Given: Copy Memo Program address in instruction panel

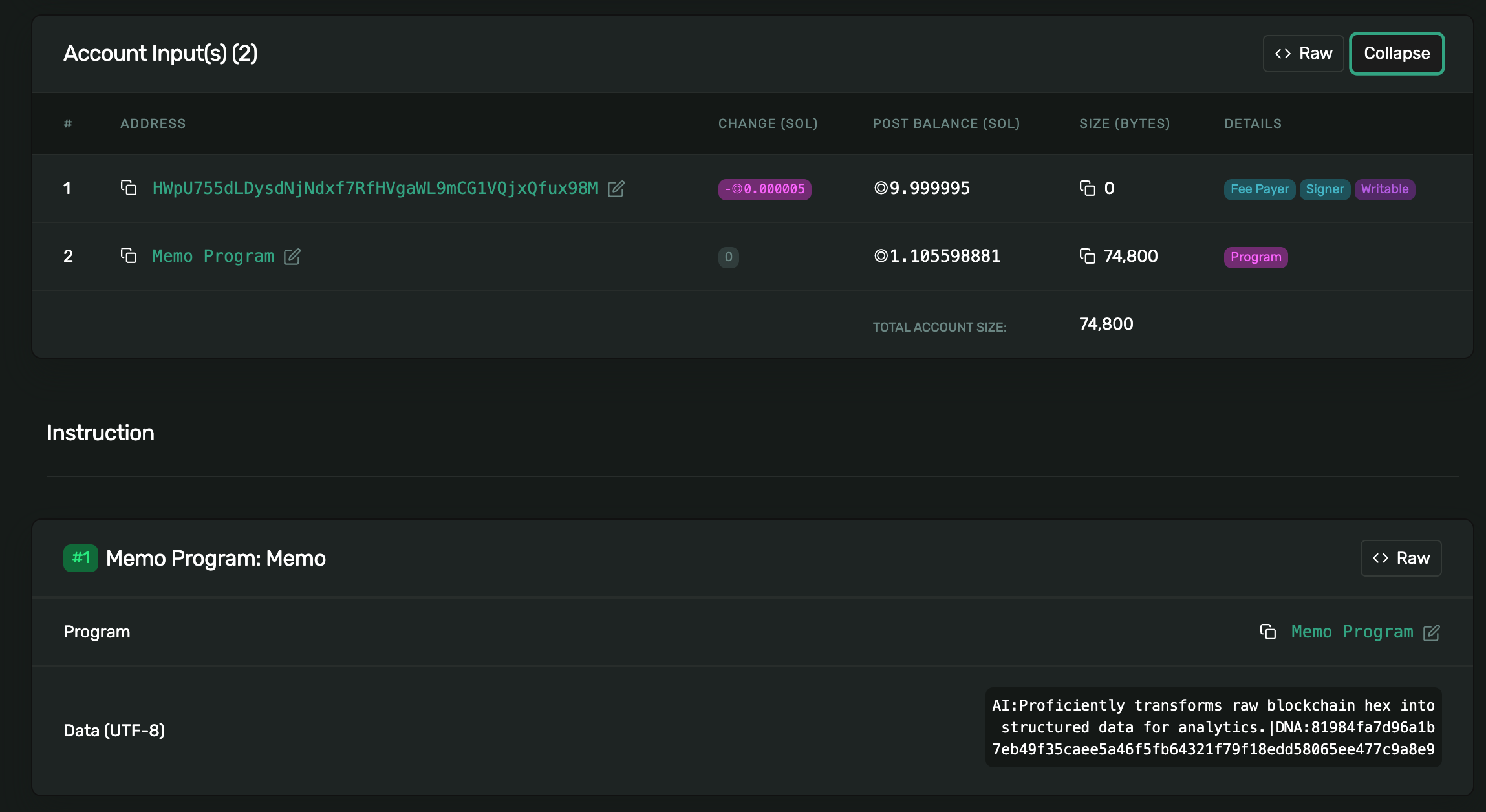Looking at the screenshot, I should tap(1268, 632).
